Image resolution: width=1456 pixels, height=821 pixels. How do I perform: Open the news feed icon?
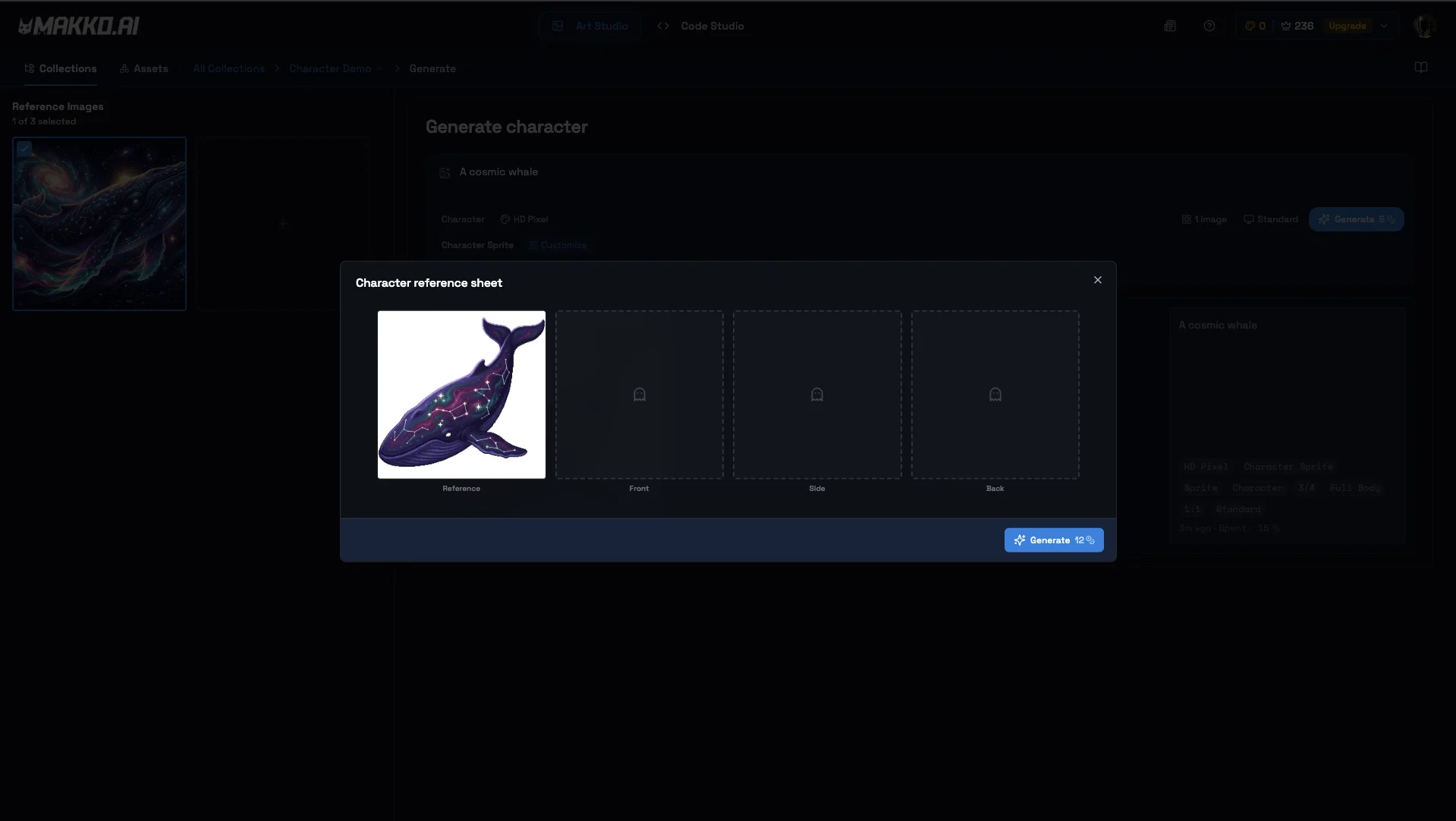pyautogui.click(x=1170, y=26)
